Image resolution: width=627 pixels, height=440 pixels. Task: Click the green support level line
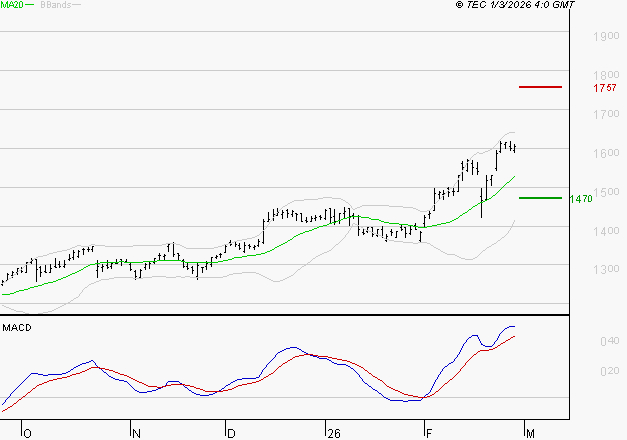(x=540, y=198)
